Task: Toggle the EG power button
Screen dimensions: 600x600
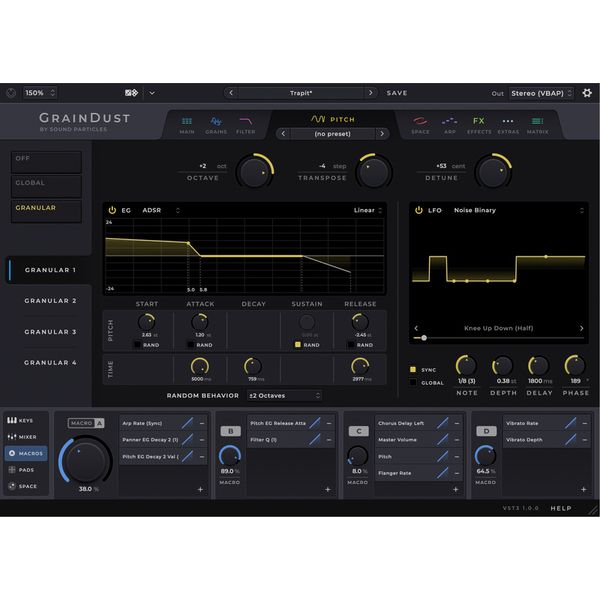Action: click(112, 210)
